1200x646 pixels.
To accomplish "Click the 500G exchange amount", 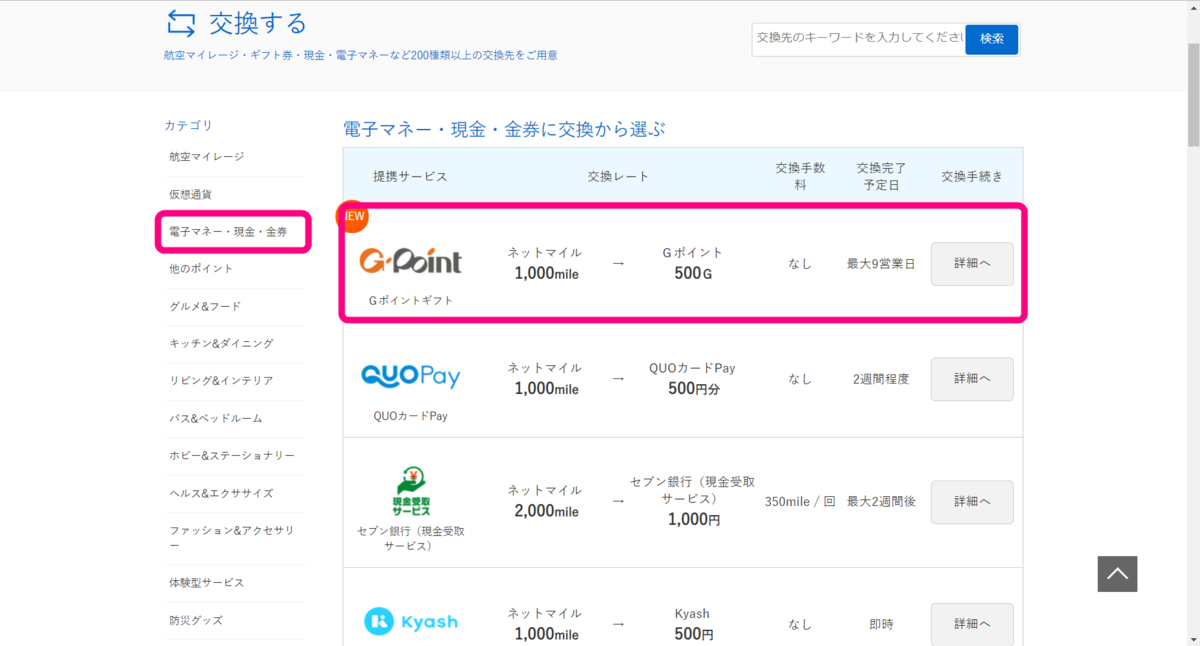I will [693, 273].
